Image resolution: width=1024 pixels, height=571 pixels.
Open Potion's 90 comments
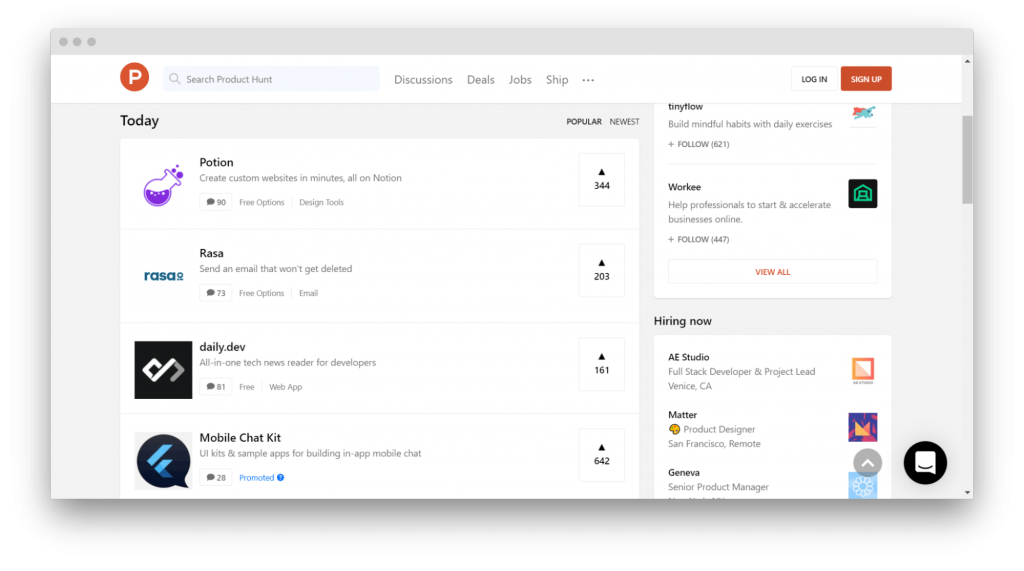click(x=216, y=203)
